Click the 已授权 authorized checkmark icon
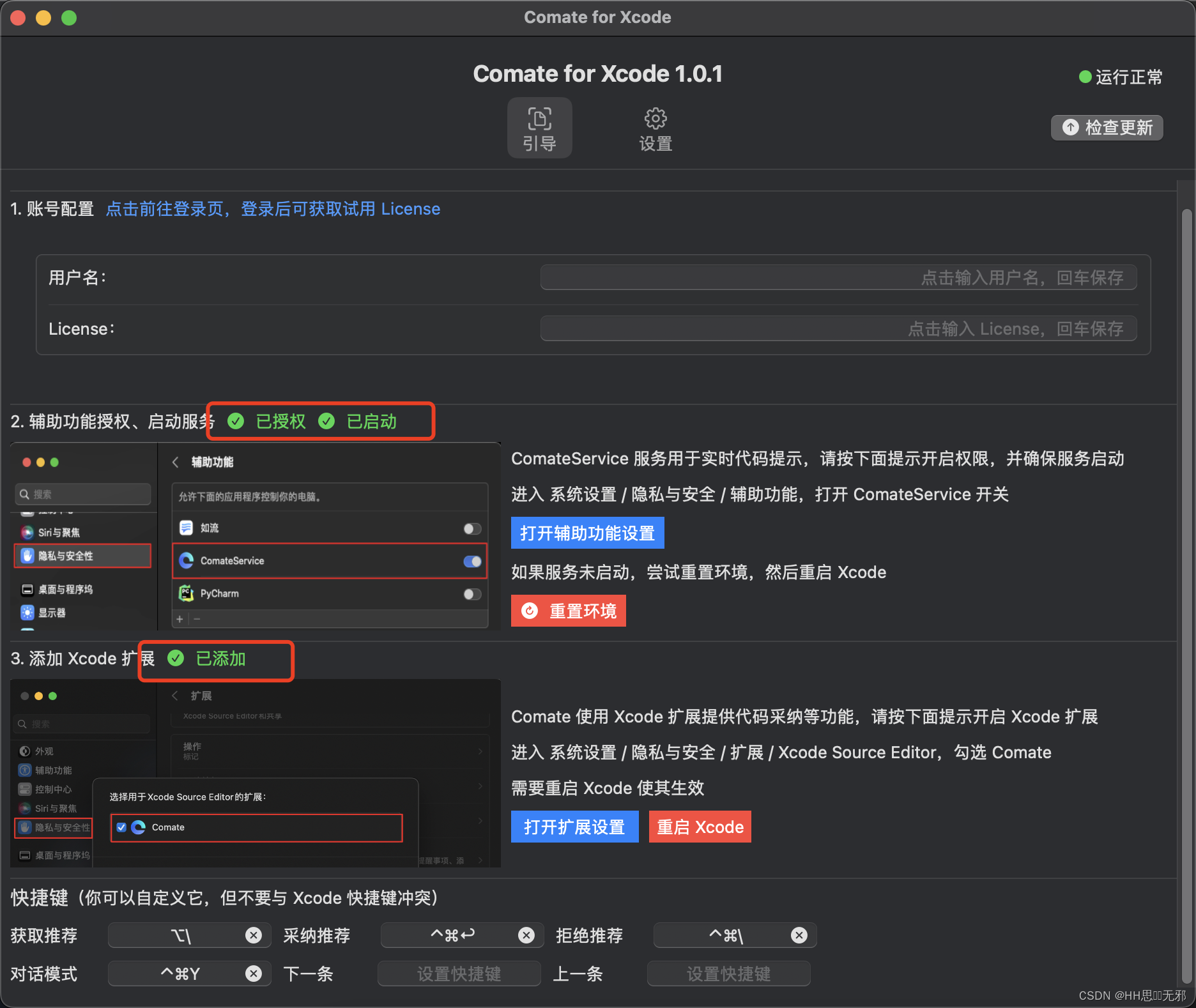Image resolution: width=1196 pixels, height=1008 pixels. tap(236, 421)
